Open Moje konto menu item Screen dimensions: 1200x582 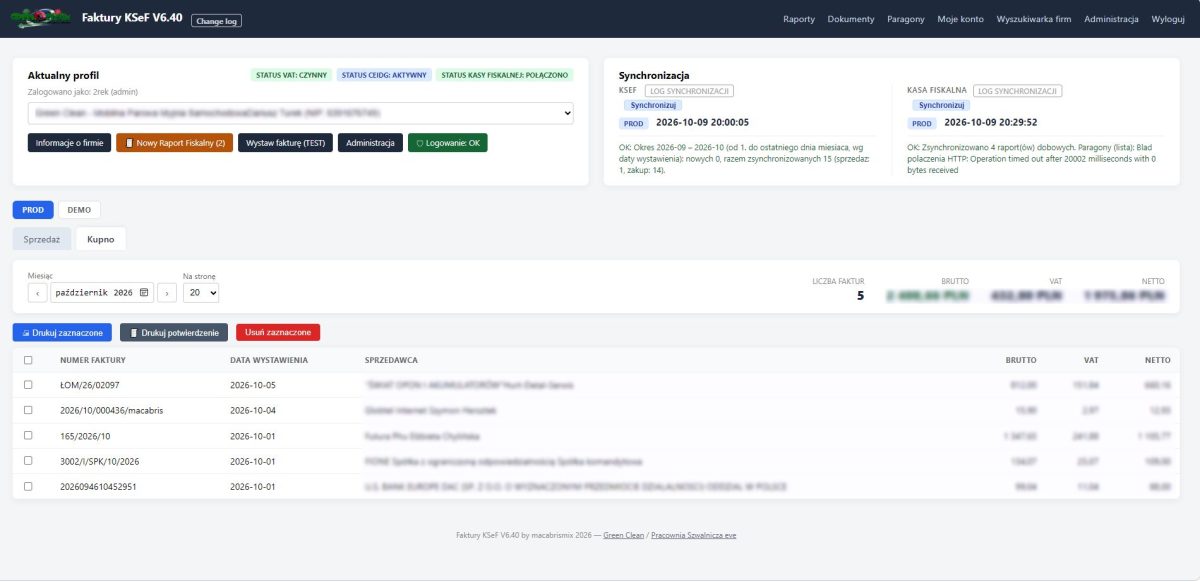[x=961, y=19]
